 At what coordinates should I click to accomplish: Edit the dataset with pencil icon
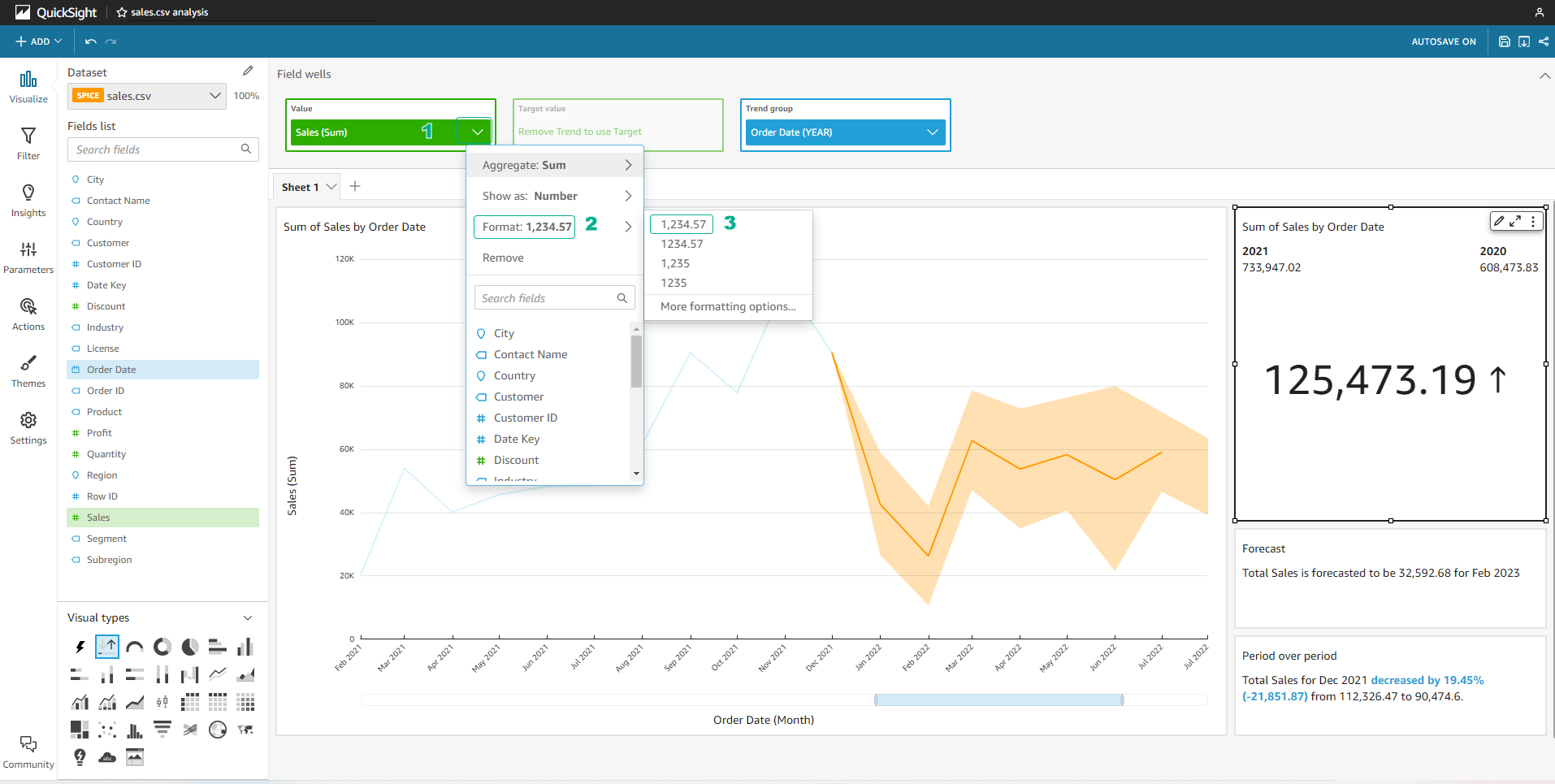[248, 71]
